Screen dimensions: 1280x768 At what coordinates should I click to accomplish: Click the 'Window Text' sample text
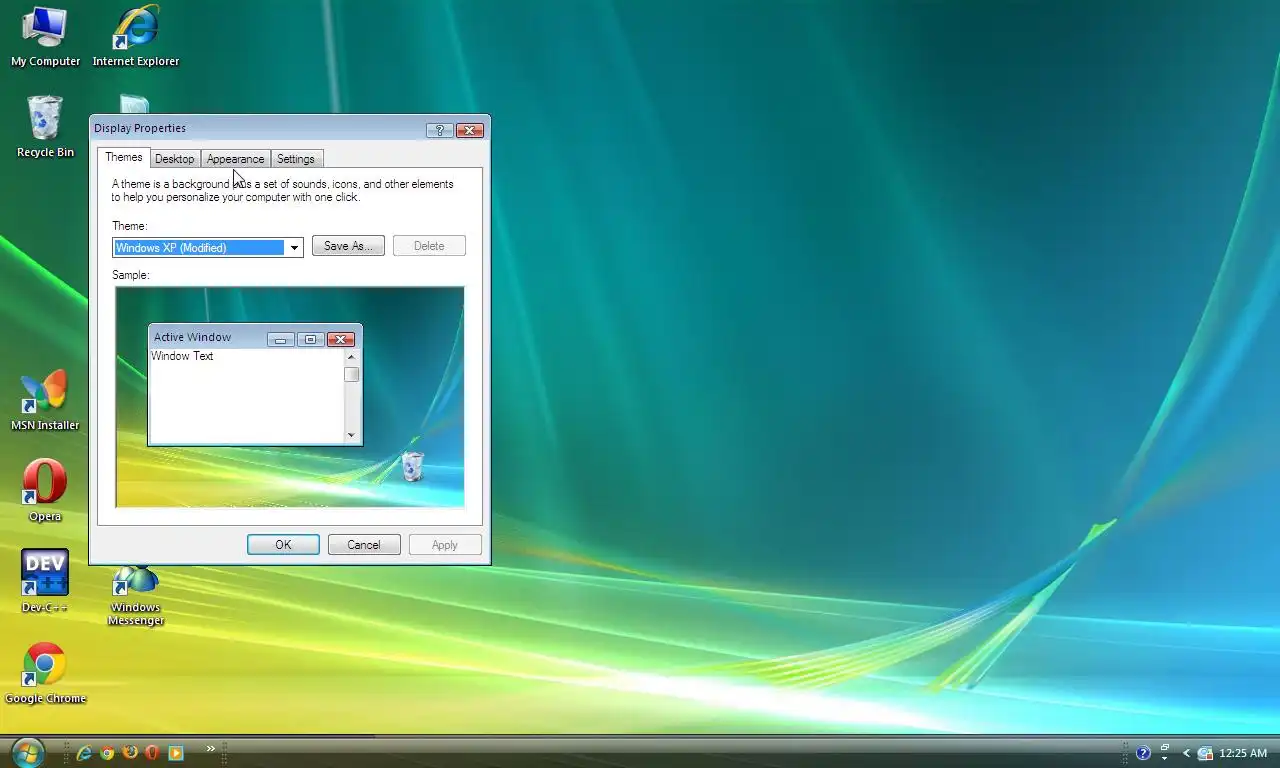pyautogui.click(x=182, y=356)
